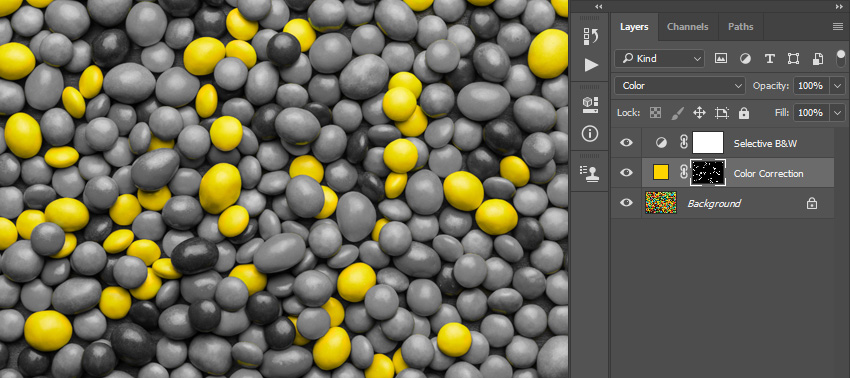Screen dimensions: 850x378
Task: Open the 3D panel icon
Action: 590,105
